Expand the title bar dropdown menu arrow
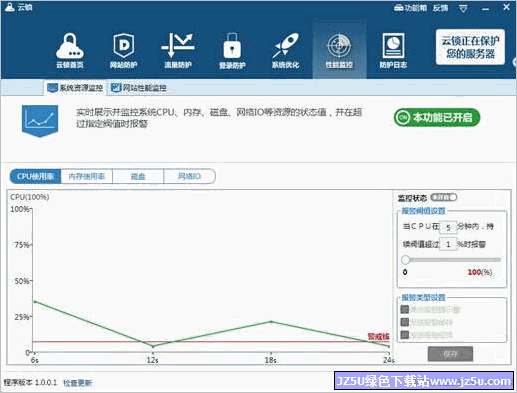Viewport: 517px width, 393px height. tap(463, 8)
